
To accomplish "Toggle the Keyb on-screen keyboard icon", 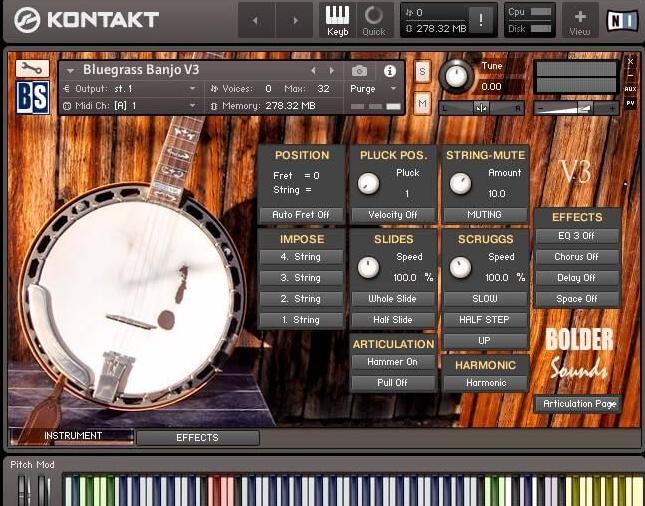I will [337, 20].
